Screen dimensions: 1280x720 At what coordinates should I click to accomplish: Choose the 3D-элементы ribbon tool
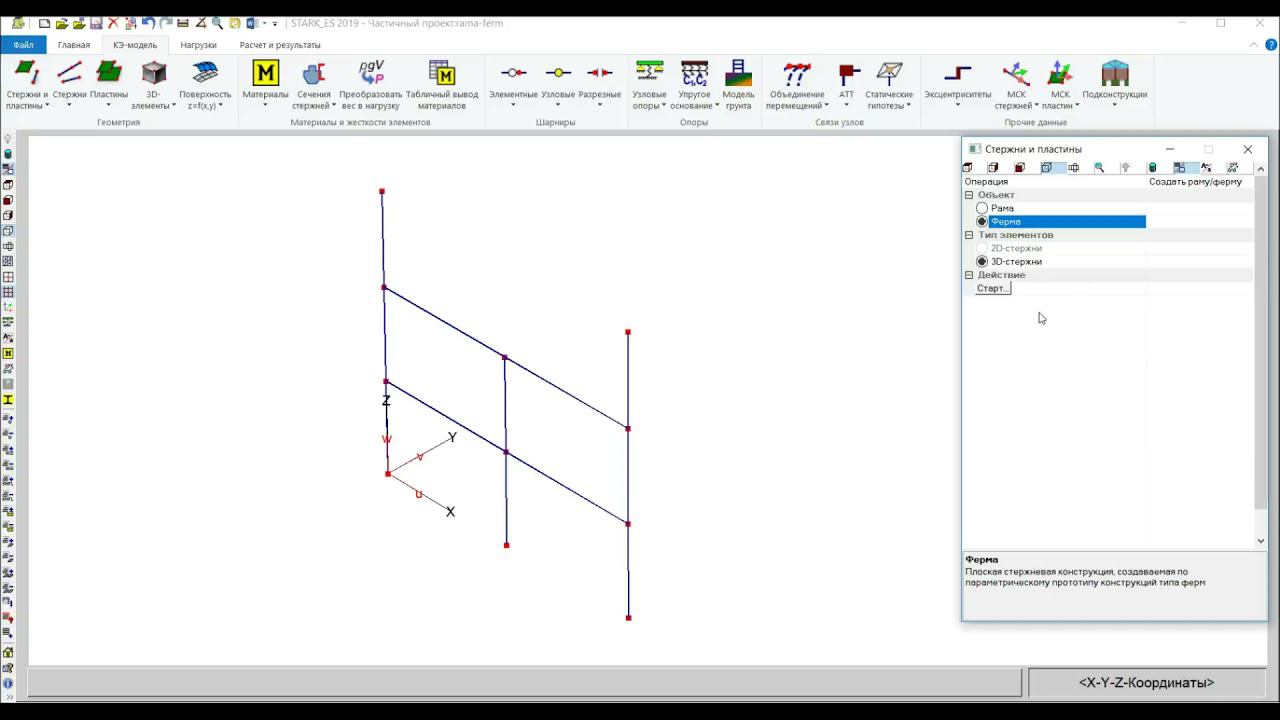(153, 85)
